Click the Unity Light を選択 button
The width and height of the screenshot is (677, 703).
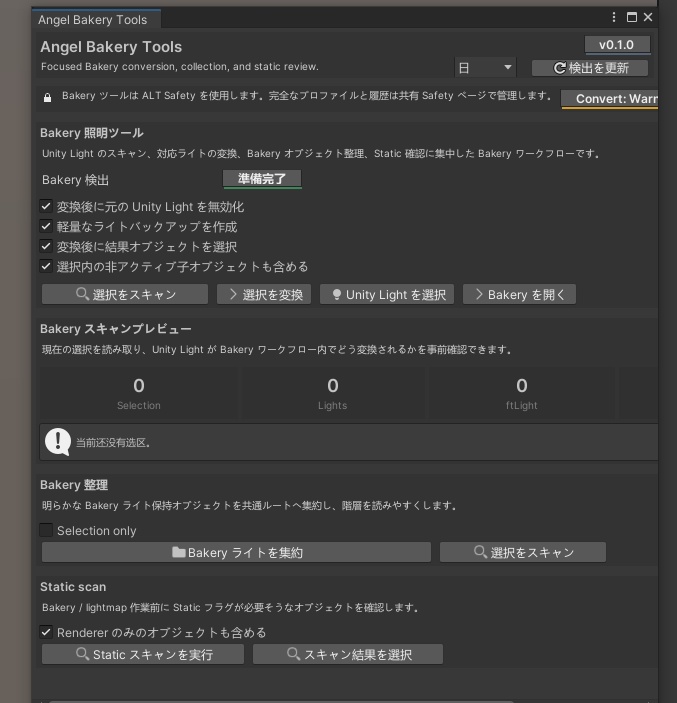(387, 295)
